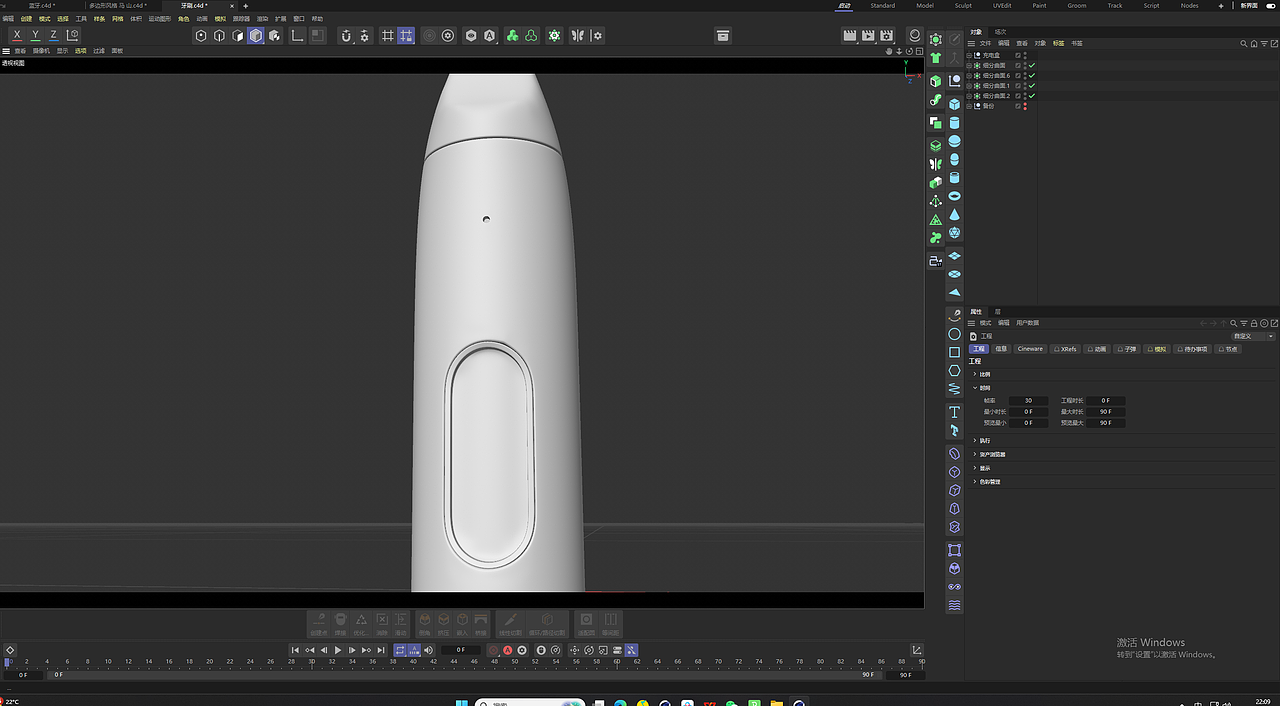Add a Cube primitive from side palette
The image size is (1280, 706).
(x=954, y=104)
